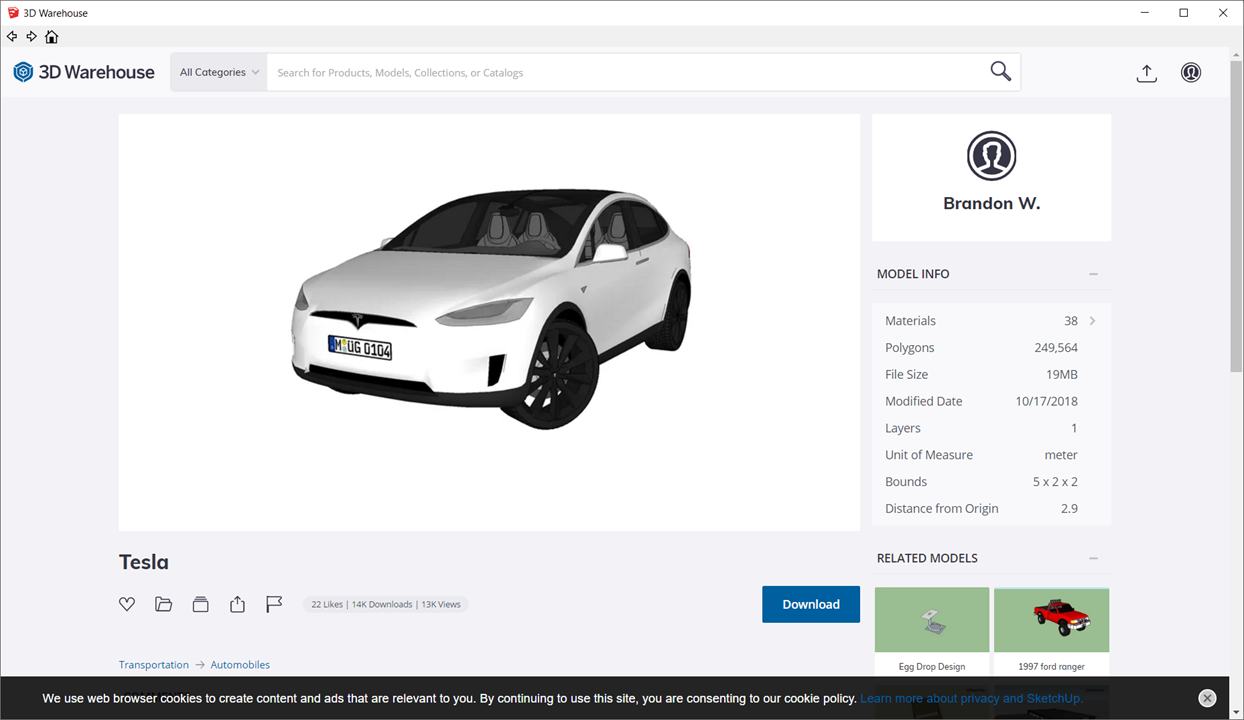
Task: Focus the search field for models
Action: 625,72
